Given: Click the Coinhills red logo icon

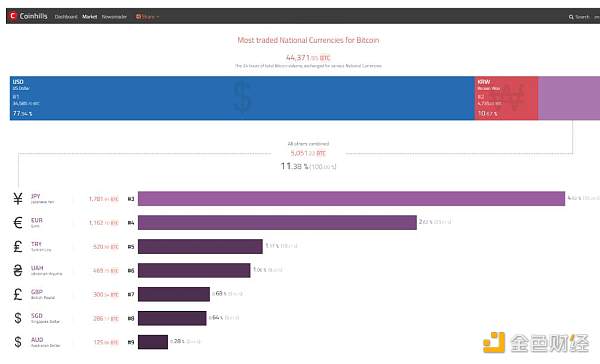Looking at the screenshot, I should tap(13, 16).
